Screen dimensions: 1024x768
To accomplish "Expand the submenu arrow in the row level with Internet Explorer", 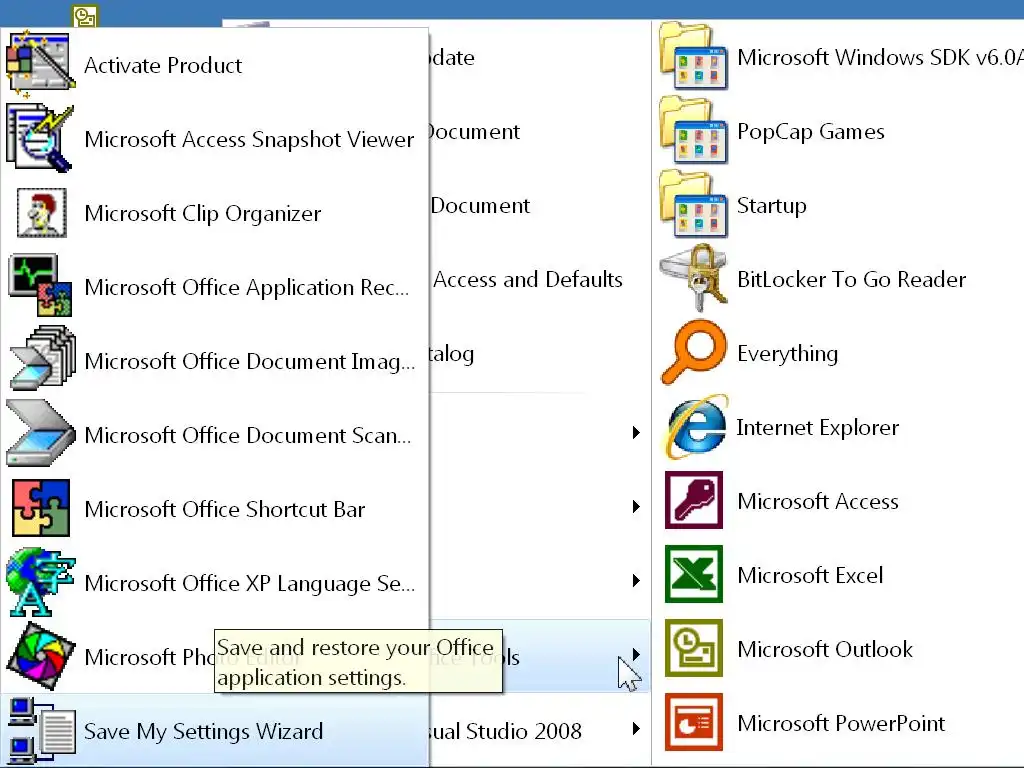I will [x=636, y=432].
